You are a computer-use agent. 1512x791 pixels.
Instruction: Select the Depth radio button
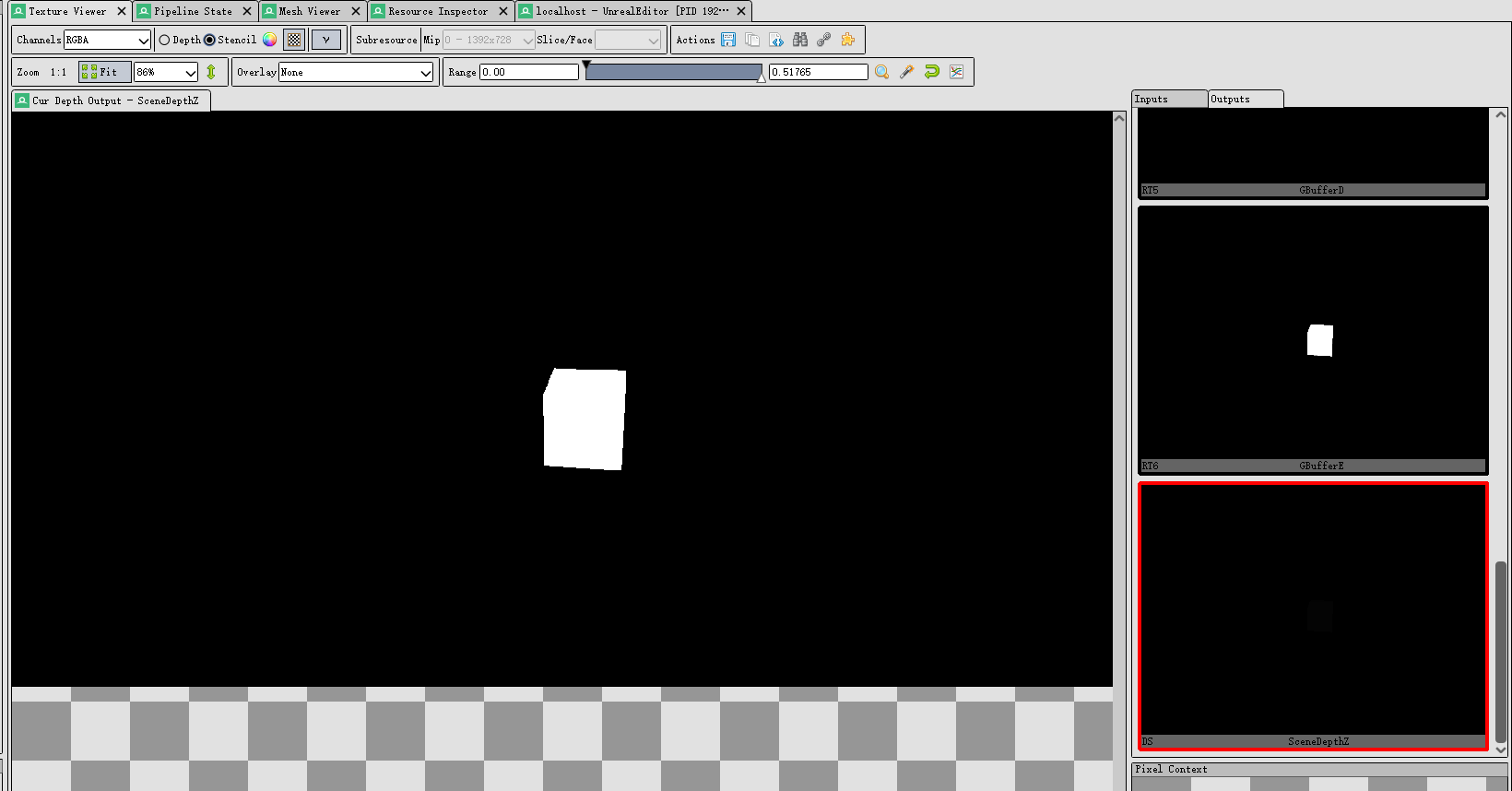(165, 40)
